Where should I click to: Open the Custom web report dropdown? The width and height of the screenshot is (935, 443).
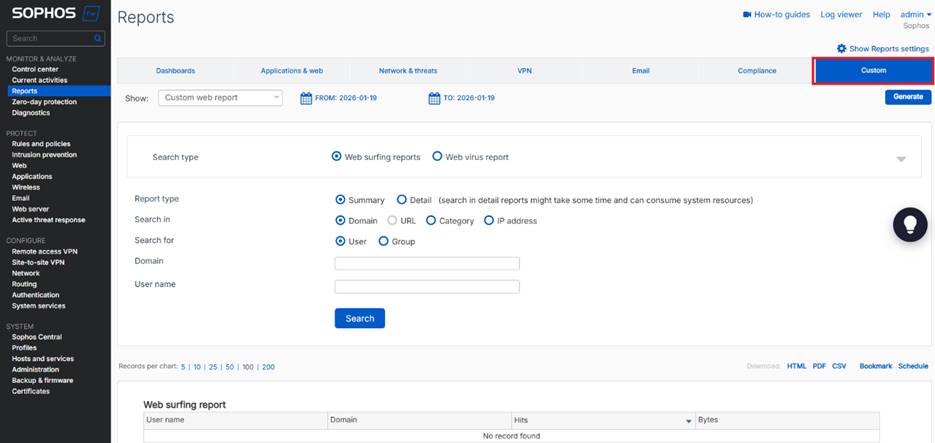pyautogui.click(x=220, y=98)
